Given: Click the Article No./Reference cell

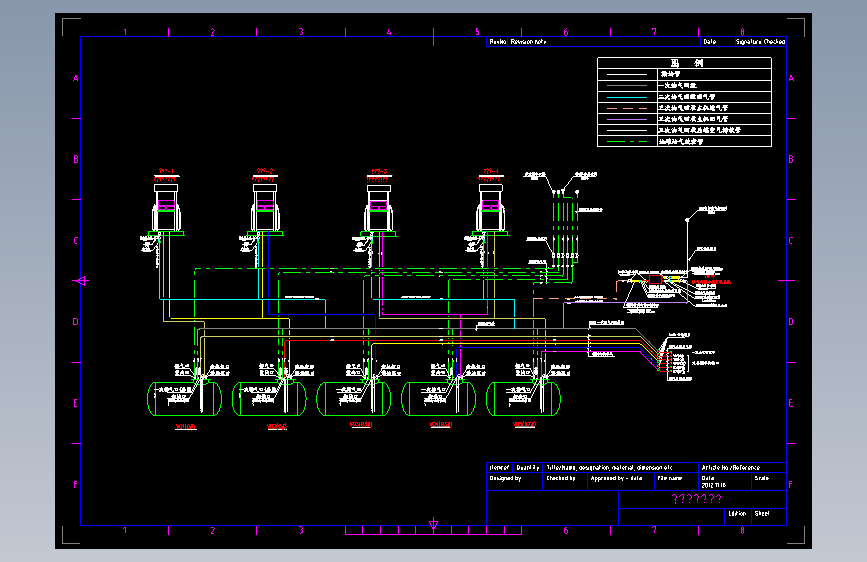Looking at the screenshot, I should [x=742, y=468].
